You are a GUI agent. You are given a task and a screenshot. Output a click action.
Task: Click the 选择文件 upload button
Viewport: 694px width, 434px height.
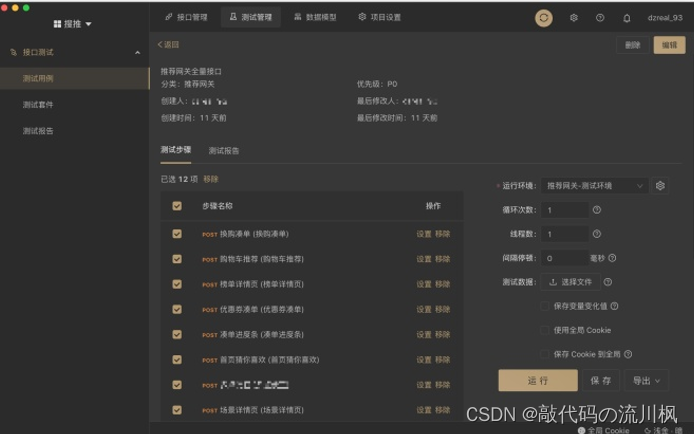[x=571, y=282]
